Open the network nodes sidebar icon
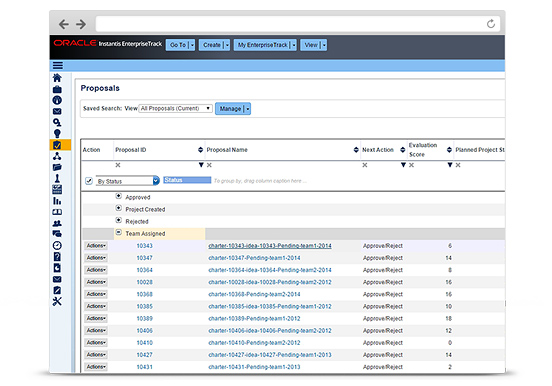 coord(57,156)
